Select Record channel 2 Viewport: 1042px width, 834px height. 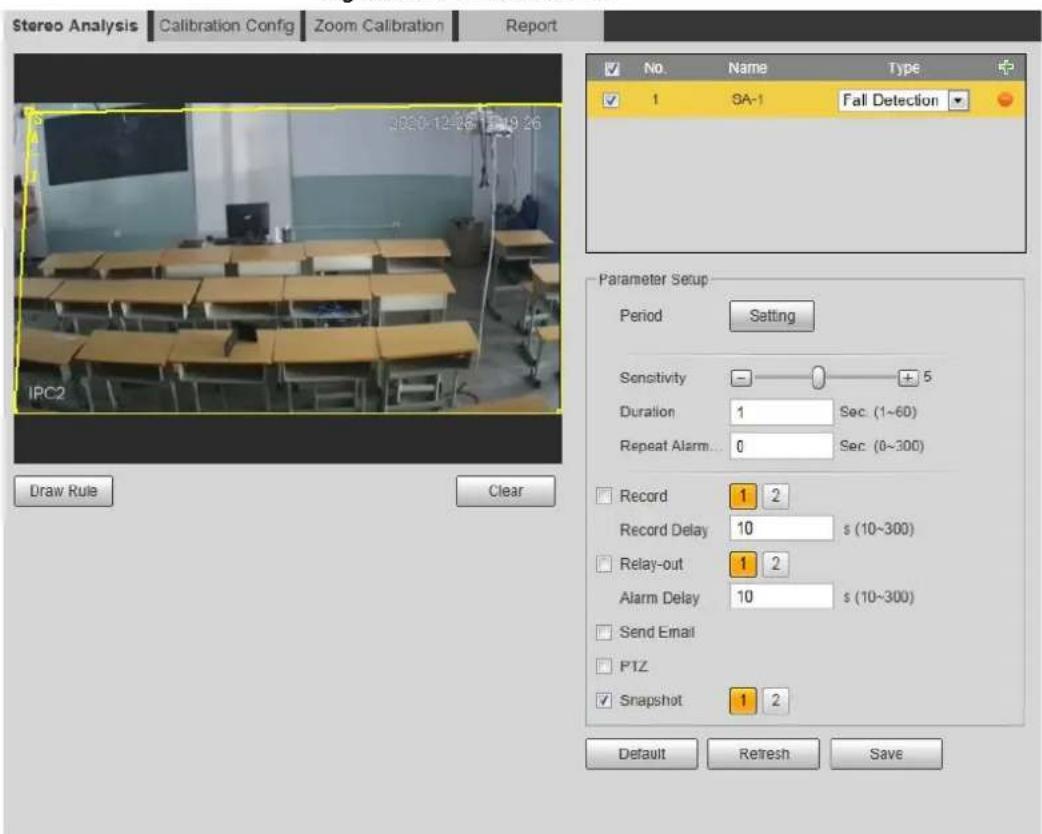(x=775, y=496)
